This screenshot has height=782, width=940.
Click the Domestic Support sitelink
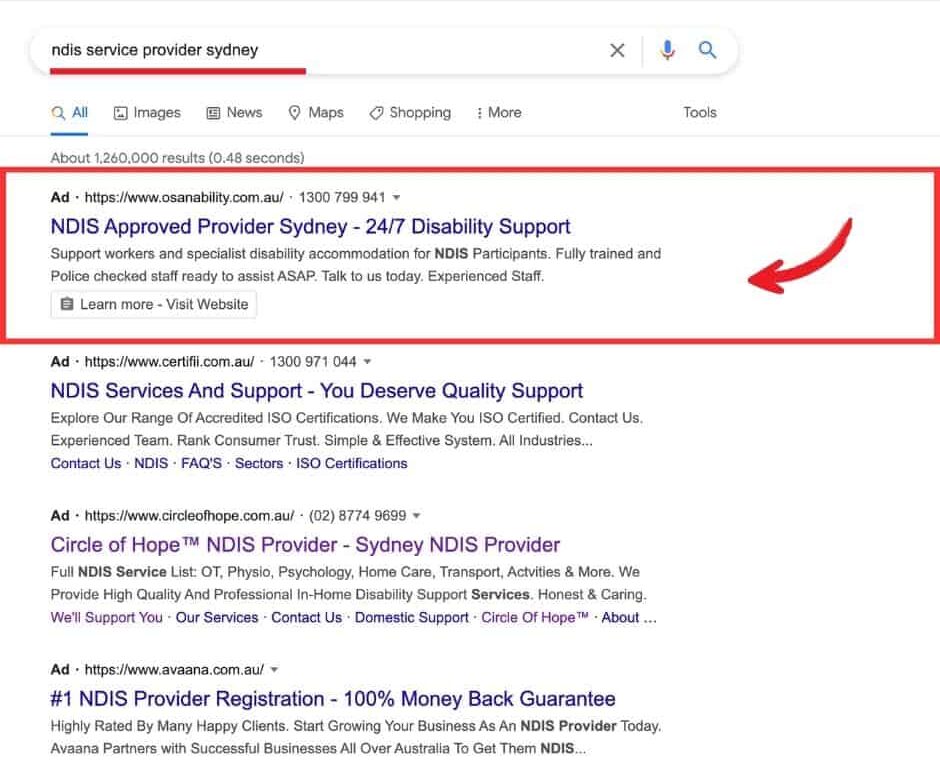coord(411,618)
